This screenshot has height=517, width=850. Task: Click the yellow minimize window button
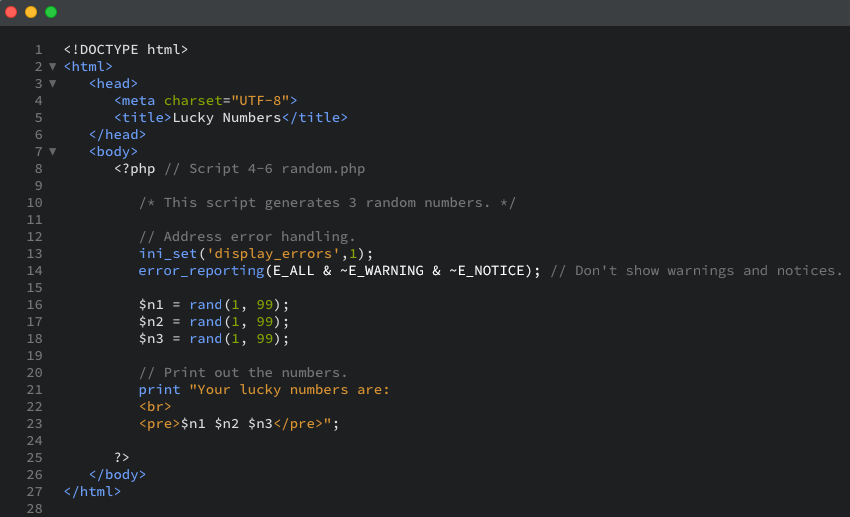click(x=31, y=12)
